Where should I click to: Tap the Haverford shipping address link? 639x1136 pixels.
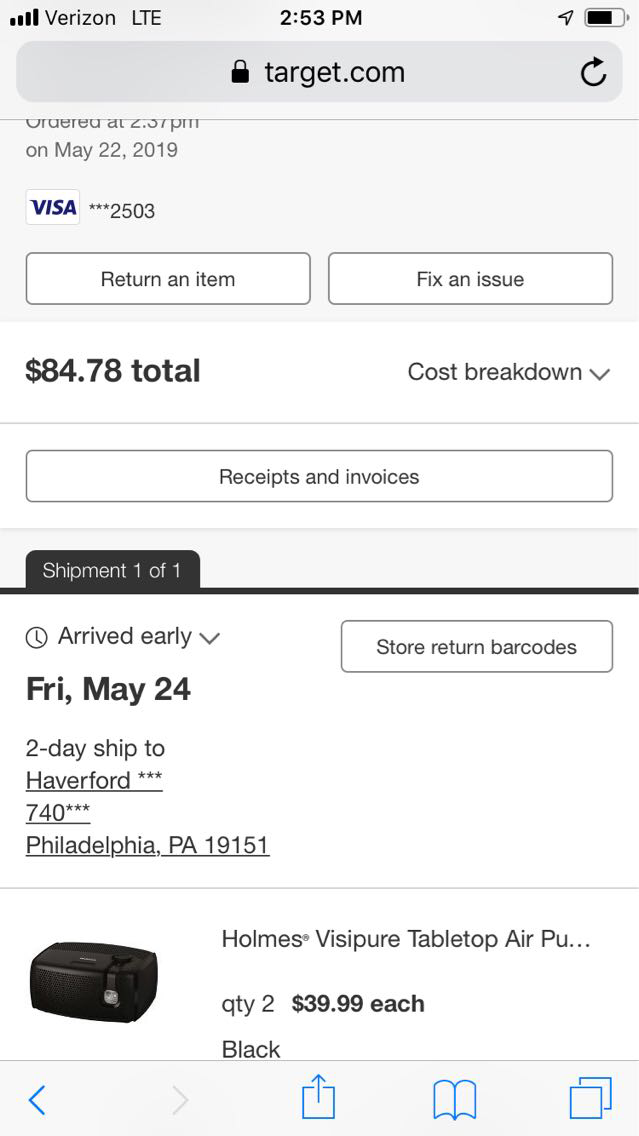coord(94,780)
